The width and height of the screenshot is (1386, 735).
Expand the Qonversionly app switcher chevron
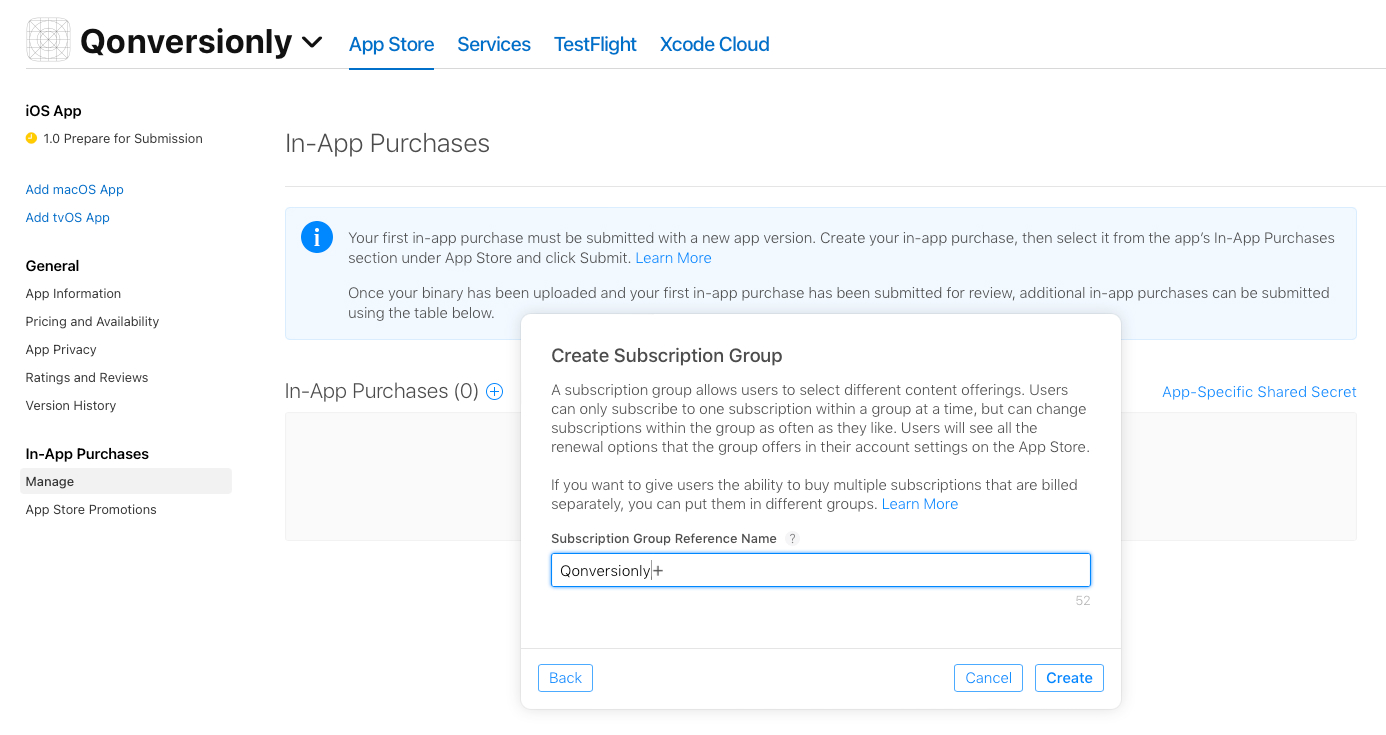(x=312, y=42)
